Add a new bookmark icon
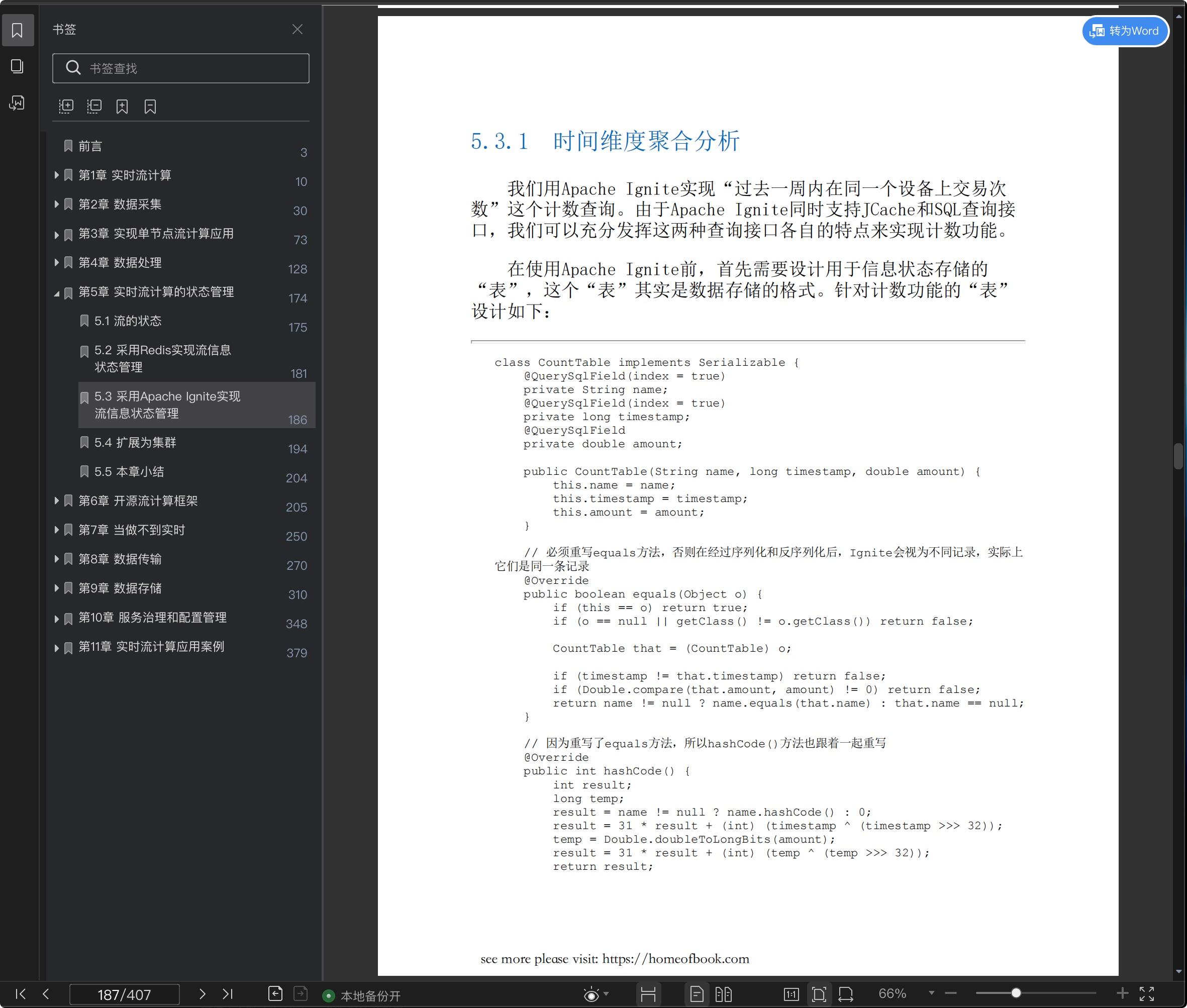The image size is (1187, 1008). (122, 107)
